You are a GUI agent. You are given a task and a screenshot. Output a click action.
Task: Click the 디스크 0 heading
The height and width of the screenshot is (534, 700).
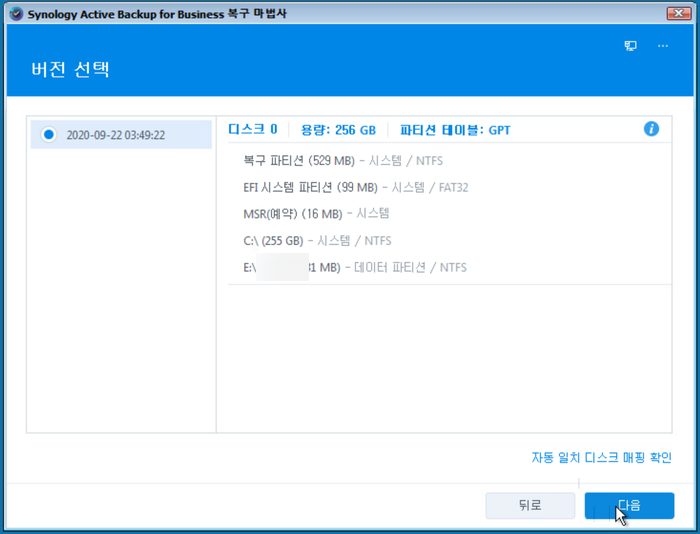253,129
